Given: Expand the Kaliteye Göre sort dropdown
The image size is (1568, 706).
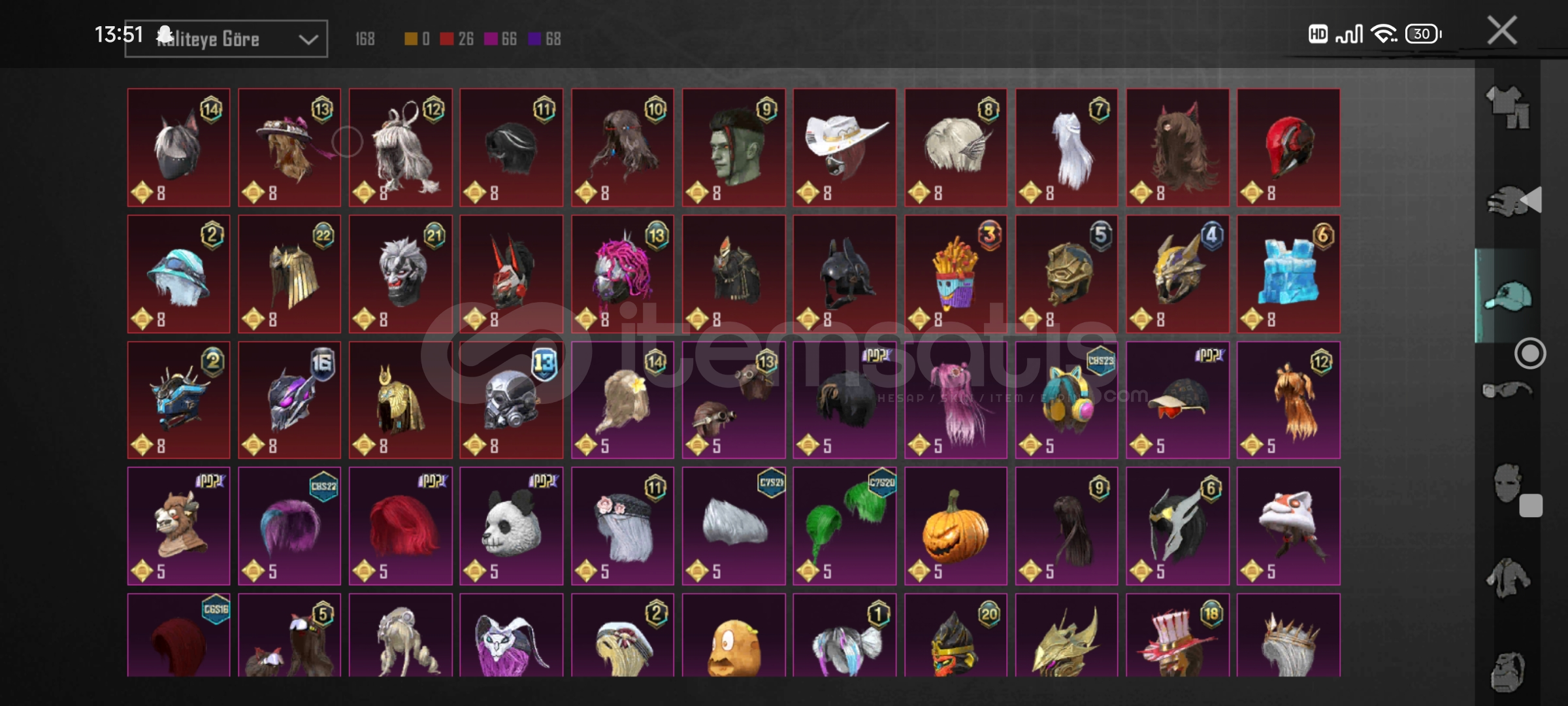Looking at the screenshot, I should point(226,39).
